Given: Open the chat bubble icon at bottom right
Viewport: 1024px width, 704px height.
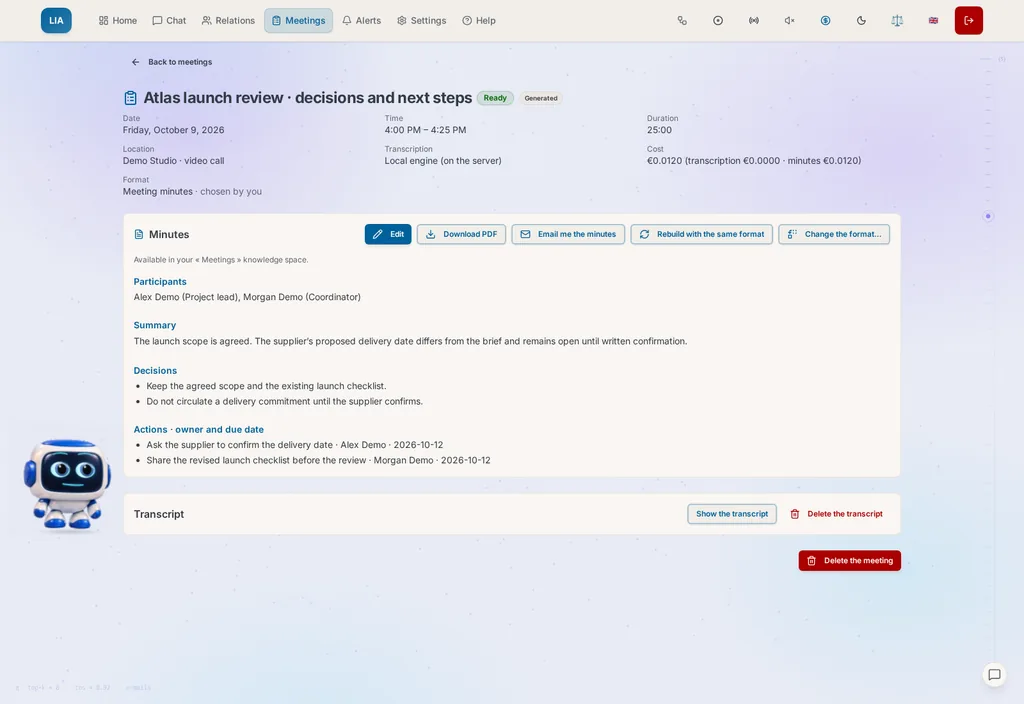Looking at the screenshot, I should coord(994,675).
